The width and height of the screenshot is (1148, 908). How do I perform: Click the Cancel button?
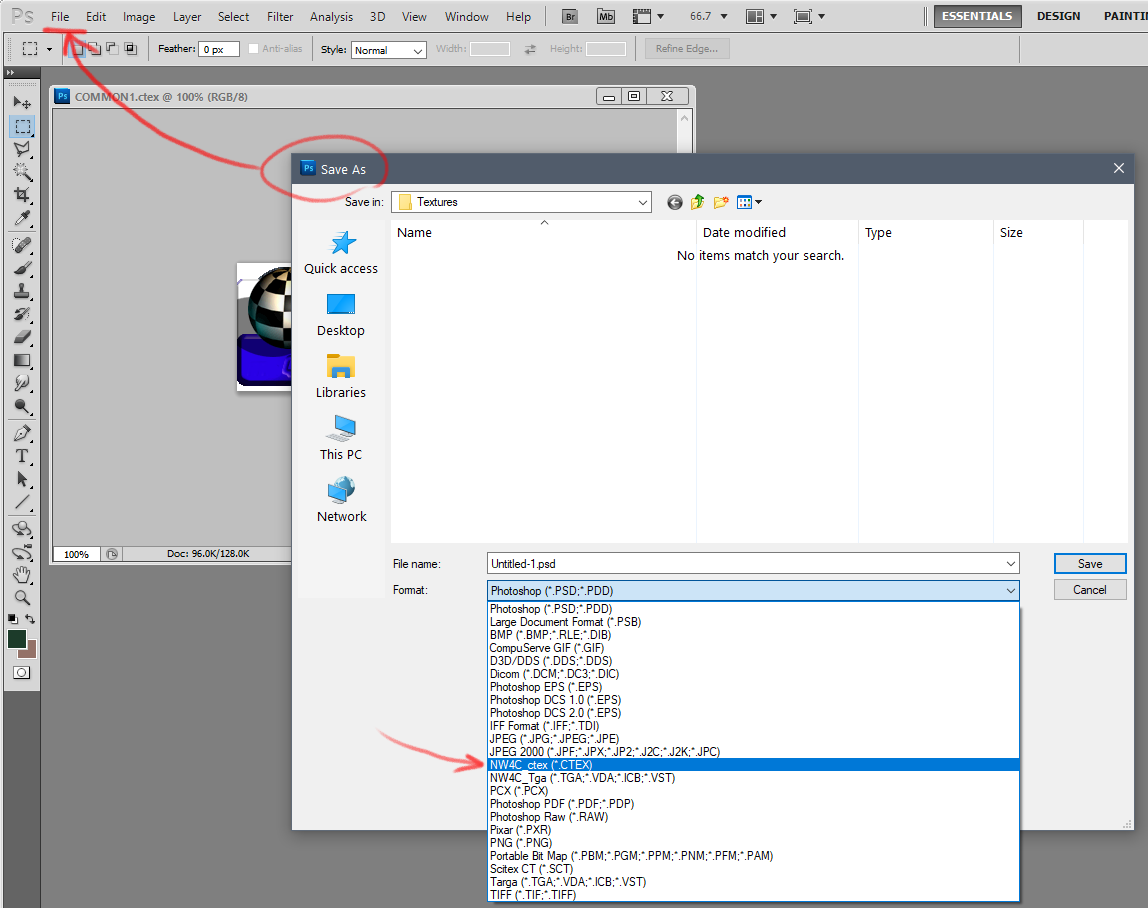click(x=1089, y=590)
